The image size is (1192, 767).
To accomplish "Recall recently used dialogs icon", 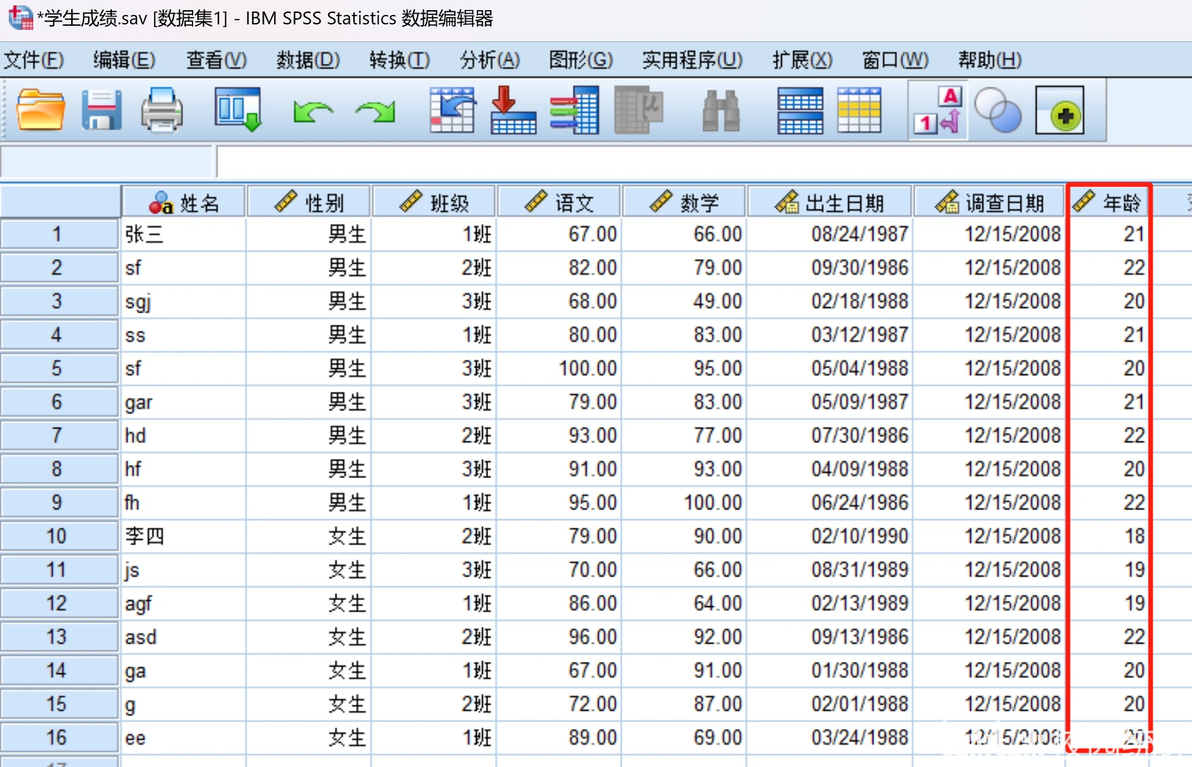I will click(x=238, y=111).
